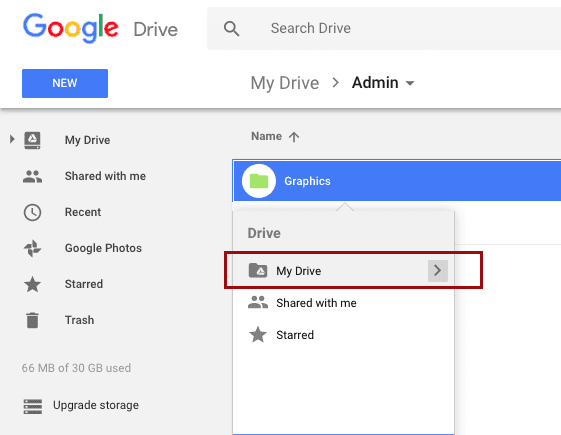Toggle the Name sort direction arrow

[294, 137]
